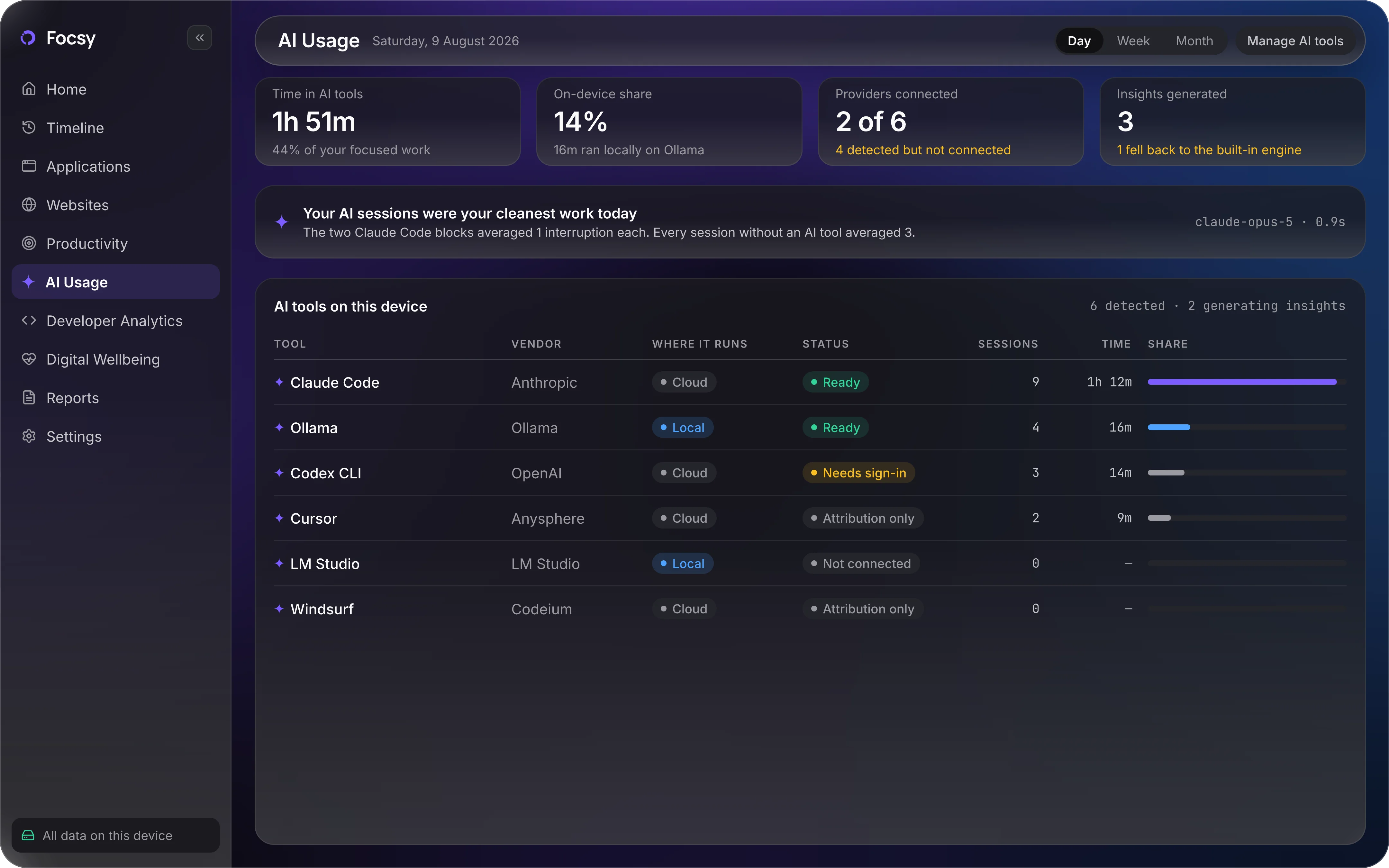Click the Productivity target icon
1389x868 pixels.
[x=29, y=243]
